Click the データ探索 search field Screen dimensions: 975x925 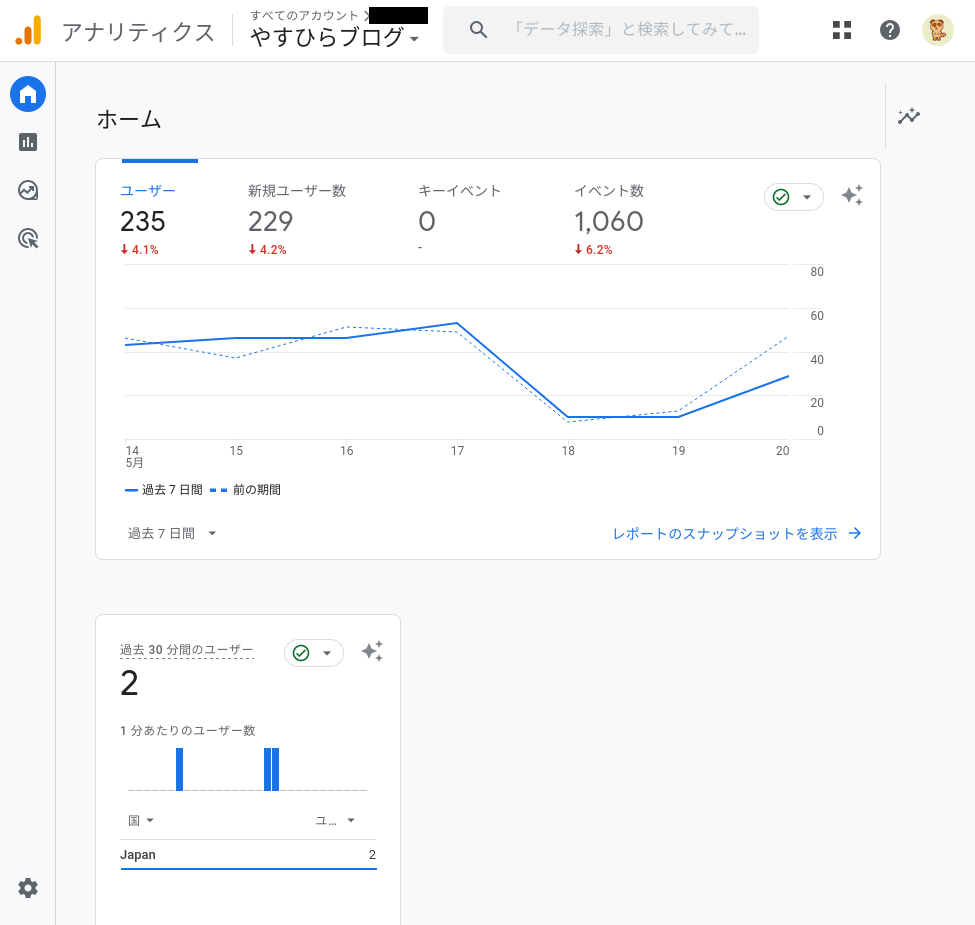click(x=630, y=30)
